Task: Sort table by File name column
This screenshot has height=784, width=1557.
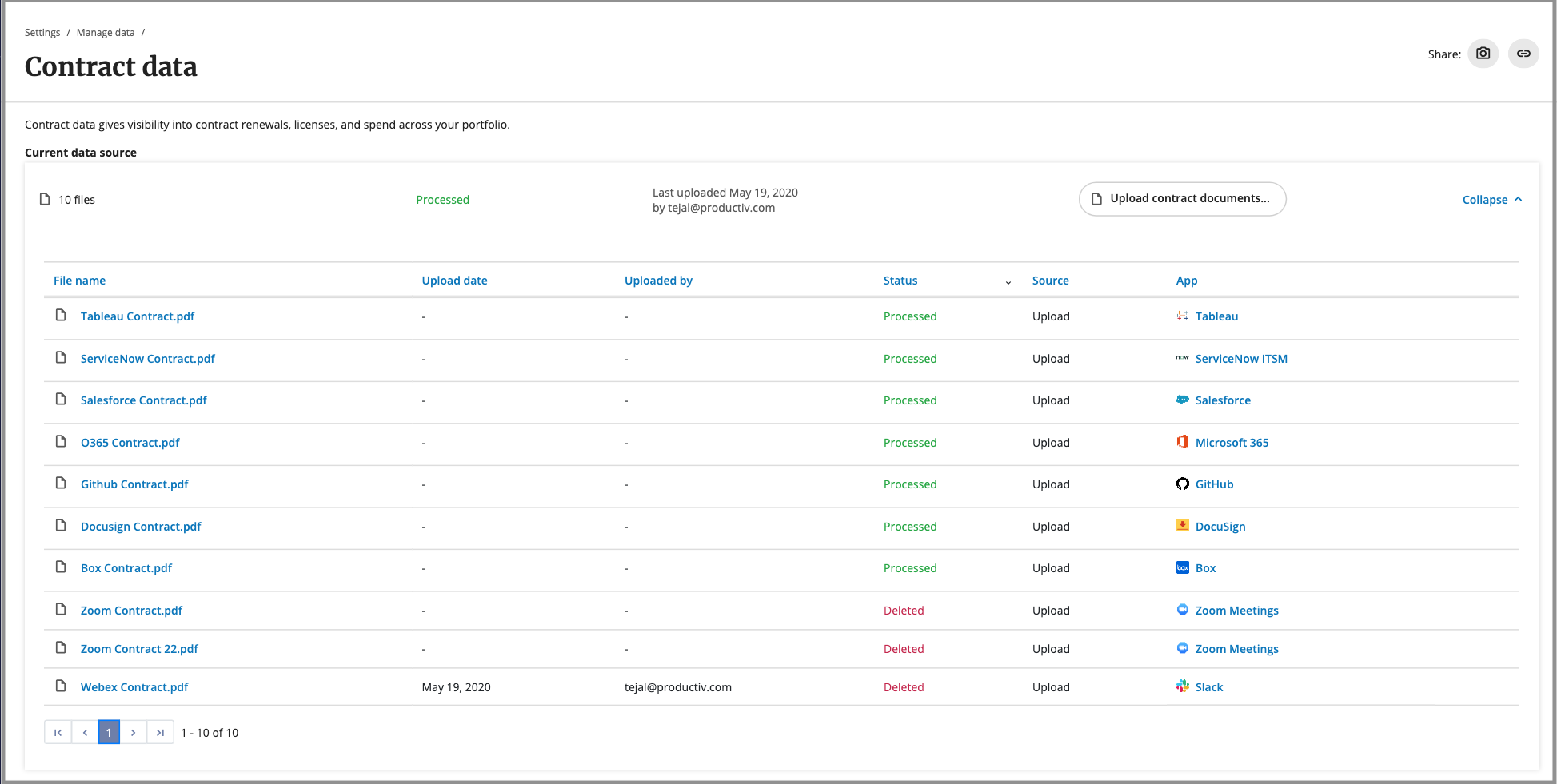Action: (x=79, y=281)
